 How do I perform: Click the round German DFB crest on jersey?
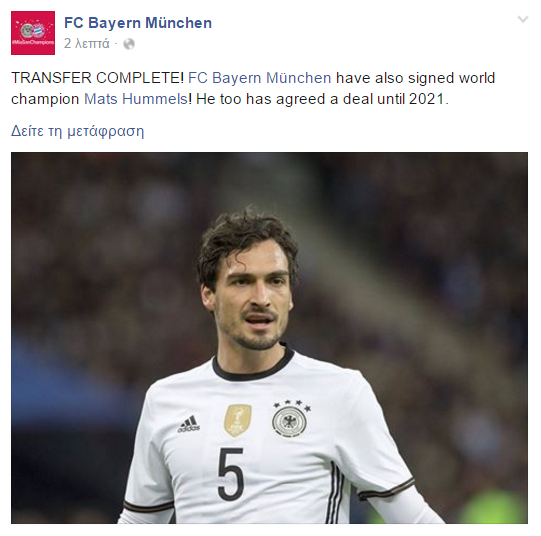tap(289, 421)
